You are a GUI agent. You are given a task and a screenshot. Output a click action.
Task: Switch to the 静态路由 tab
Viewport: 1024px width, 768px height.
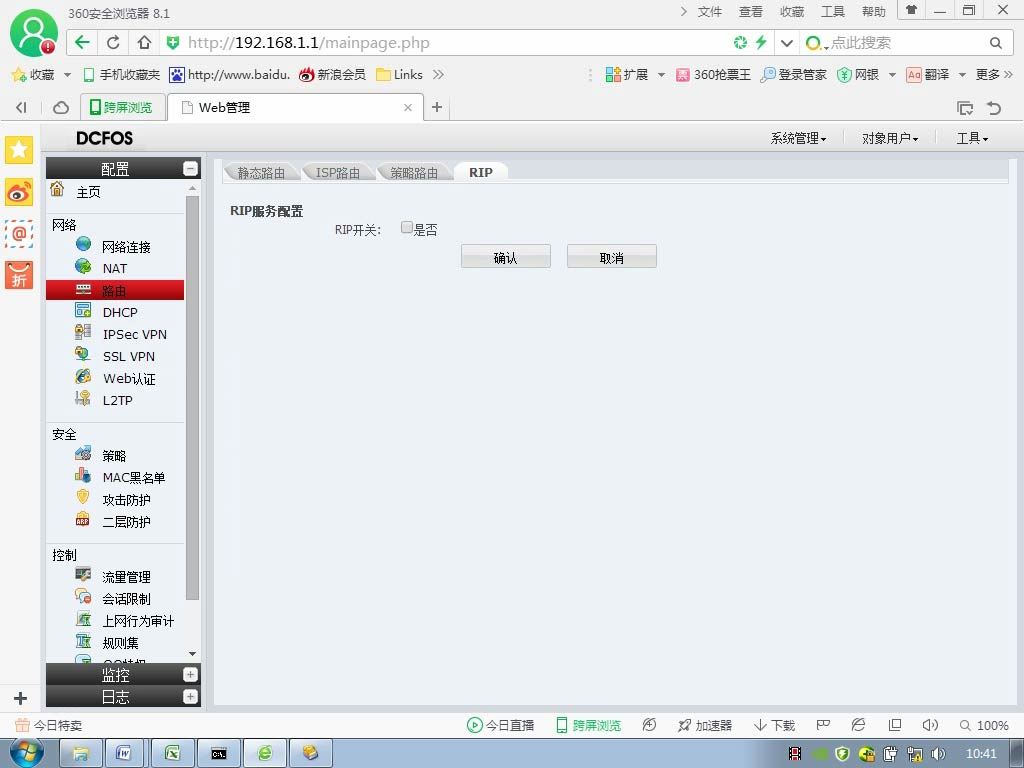tap(261, 172)
